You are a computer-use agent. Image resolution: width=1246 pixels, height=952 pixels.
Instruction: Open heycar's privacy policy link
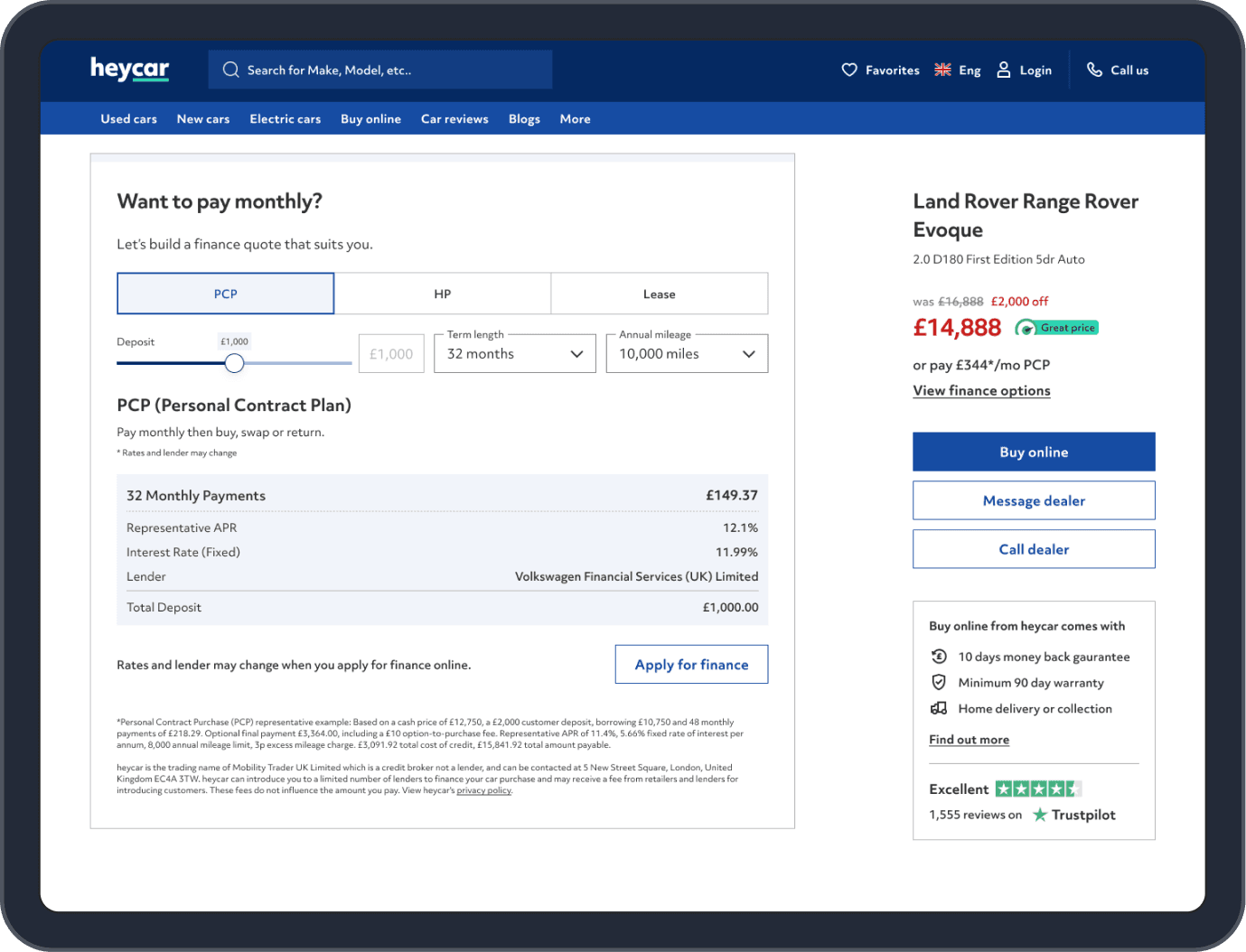point(484,790)
